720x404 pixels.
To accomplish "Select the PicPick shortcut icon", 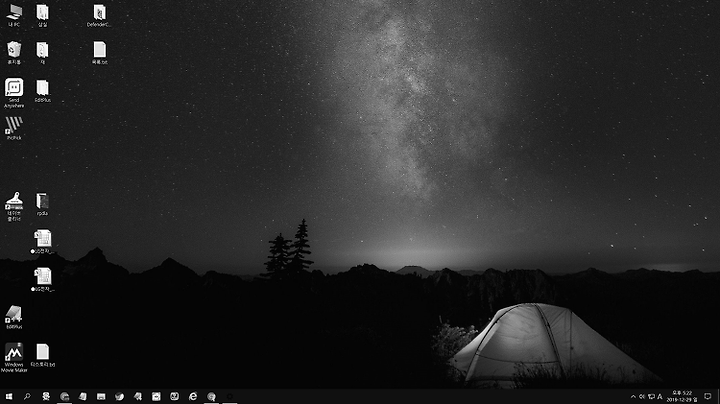I will 14,128.
